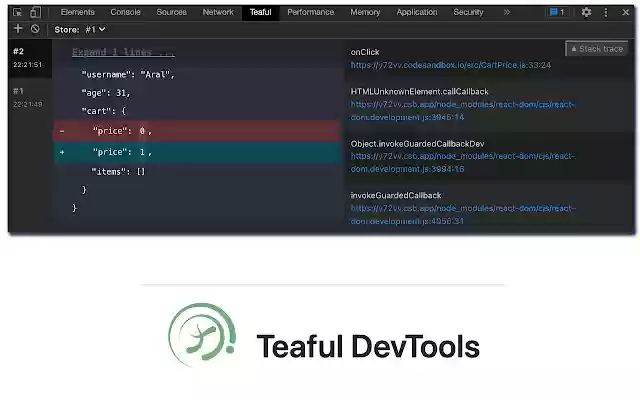Select history entry #2
Screen dimensions: 640x400
(x=30, y=58)
